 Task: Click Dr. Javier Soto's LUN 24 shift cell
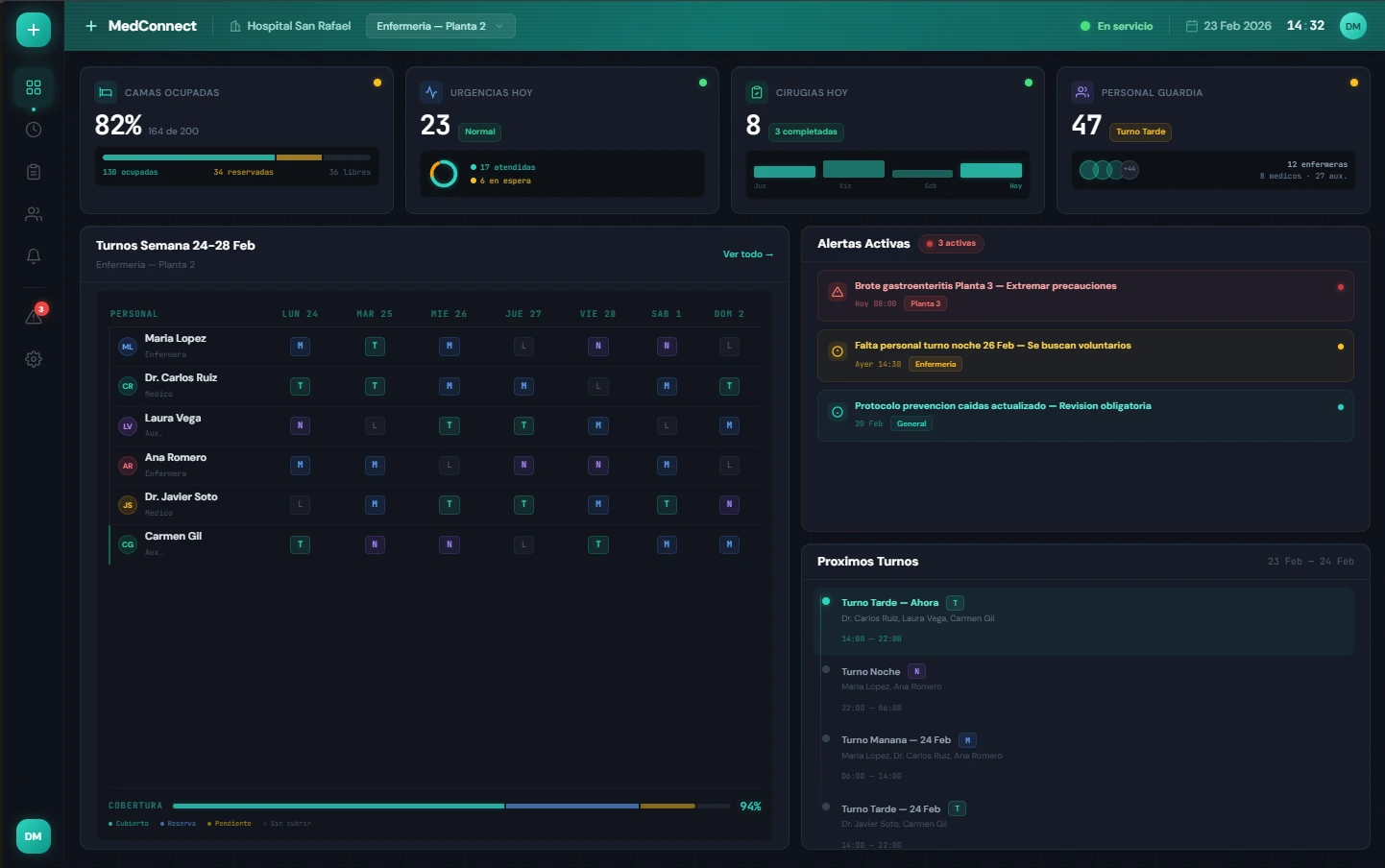tap(301, 504)
